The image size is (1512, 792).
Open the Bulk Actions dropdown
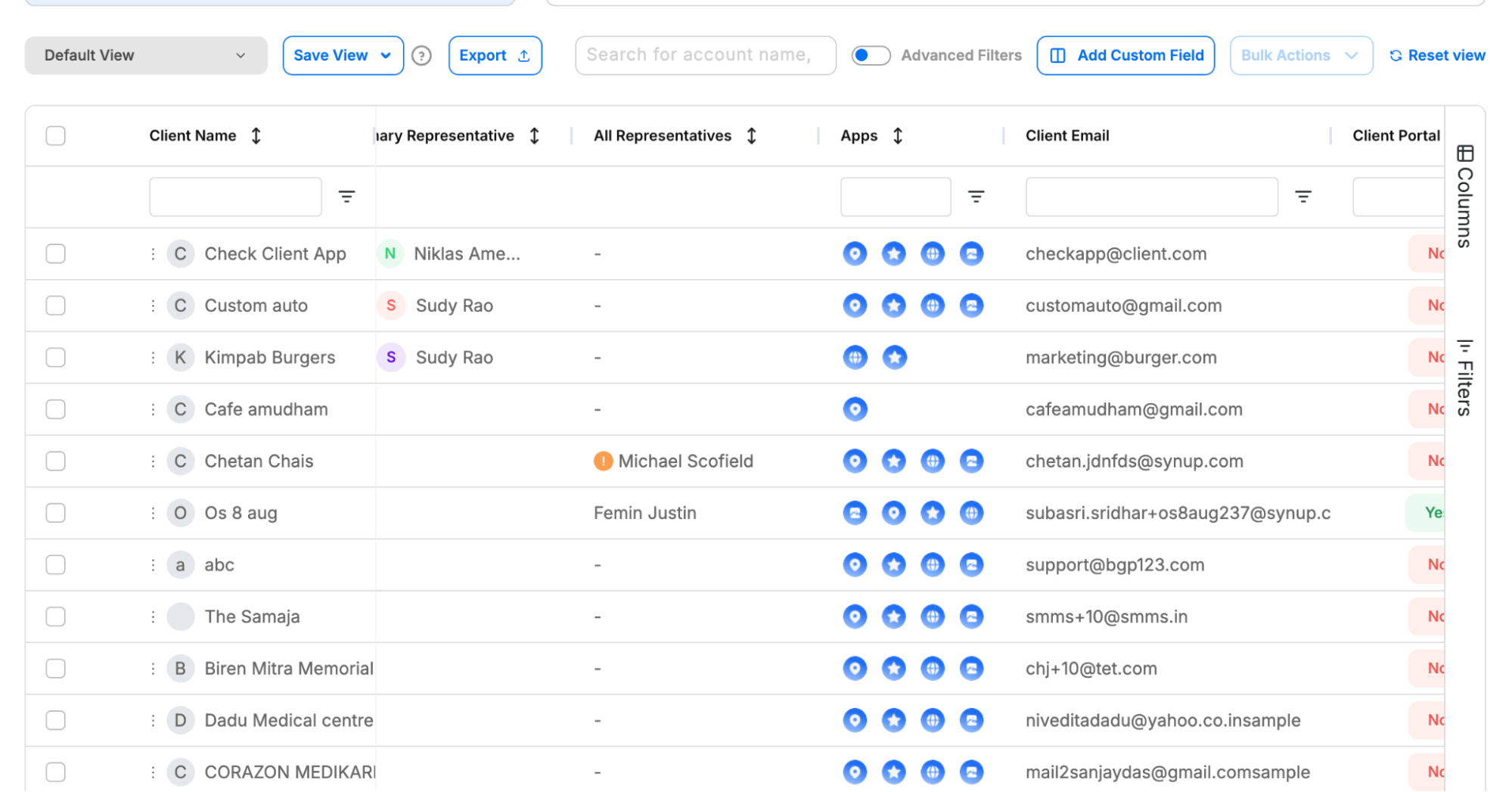coord(1301,55)
